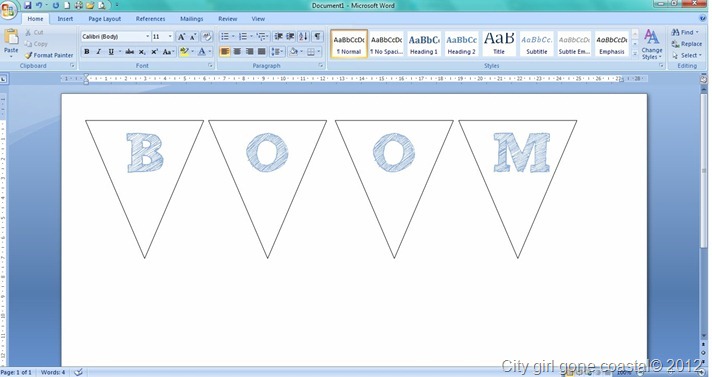Apply the text highlight color
Viewport: 712px width, 377px height.
pyautogui.click(x=184, y=52)
